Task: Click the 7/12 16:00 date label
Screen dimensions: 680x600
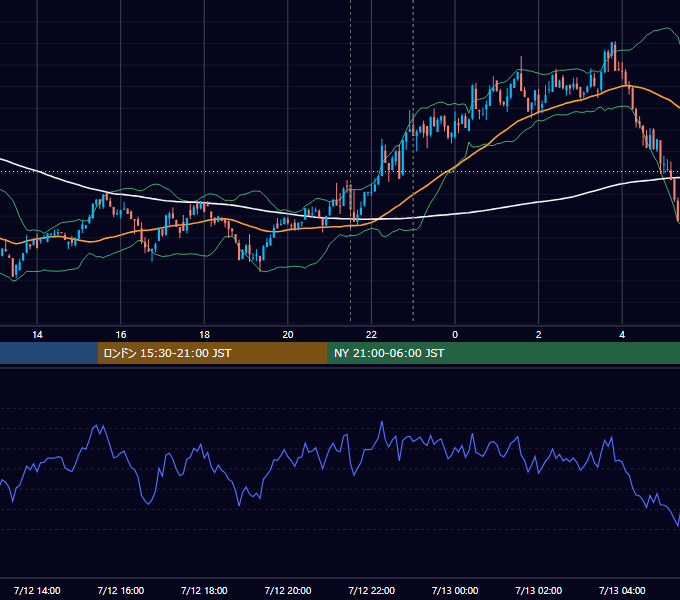Action: click(121, 590)
